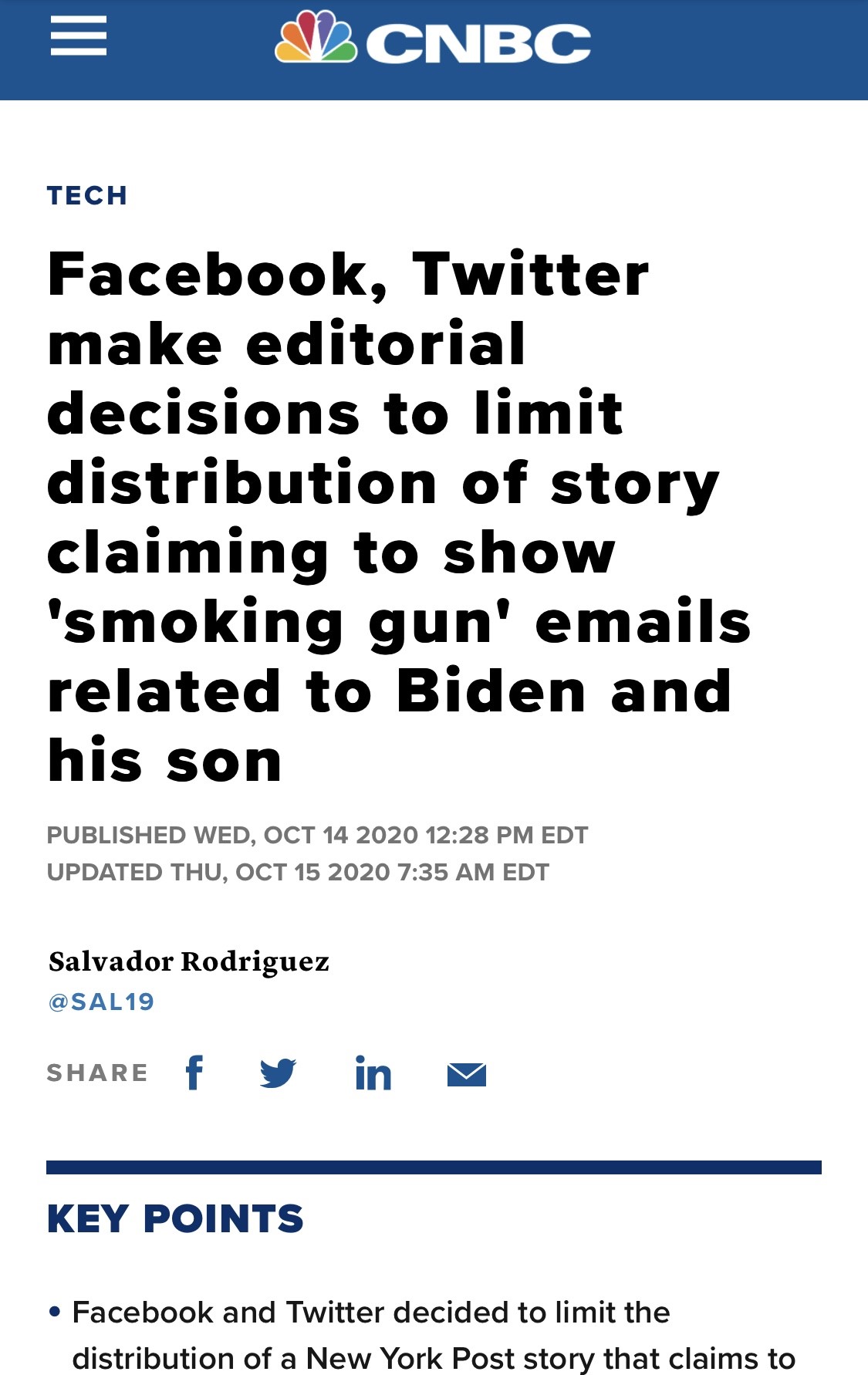The image size is (868, 1375).
Task: Click the PUBLISHED date line
Action: (x=317, y=835)
